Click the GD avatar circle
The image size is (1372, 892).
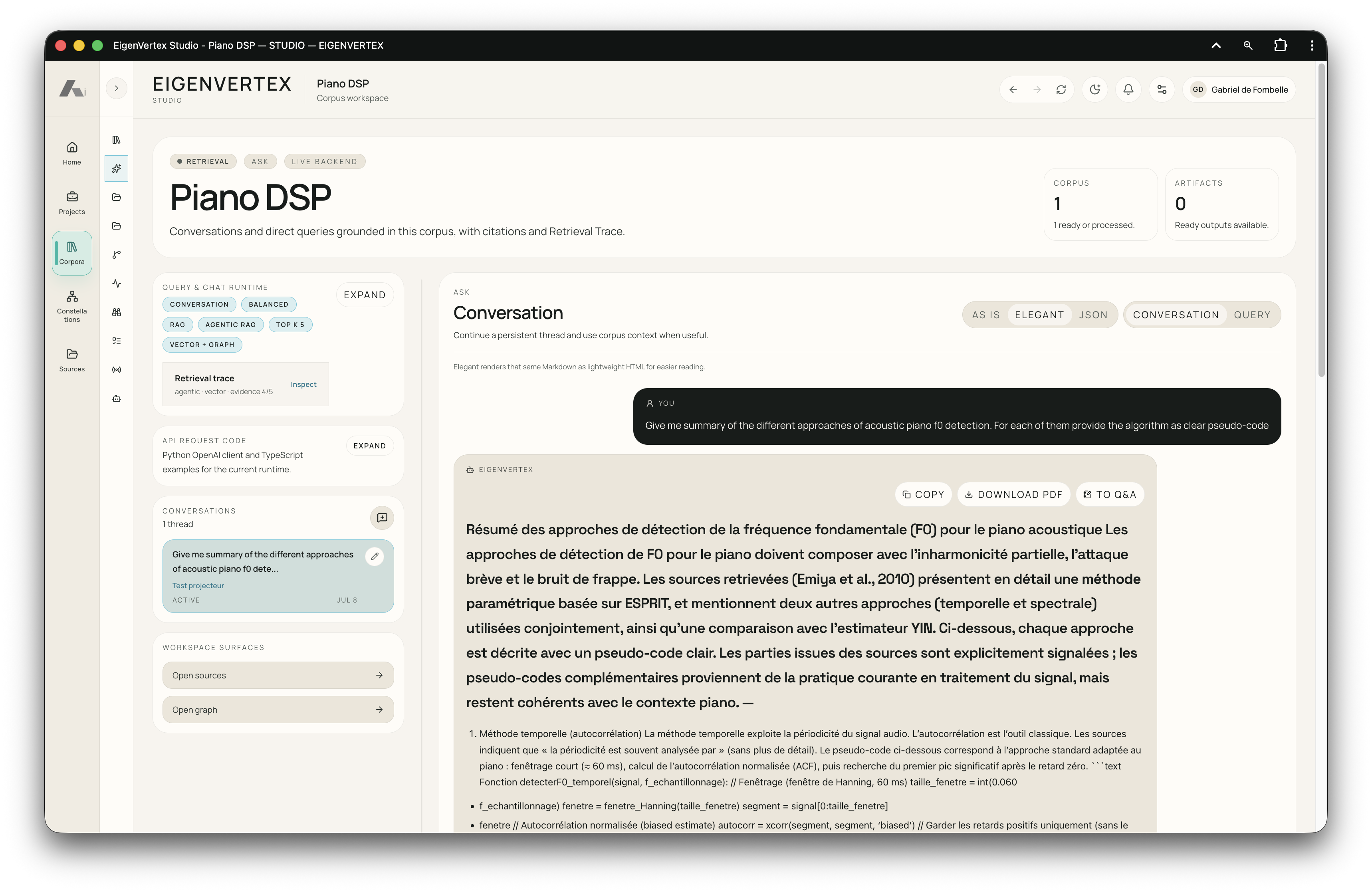click(1198, 90)
